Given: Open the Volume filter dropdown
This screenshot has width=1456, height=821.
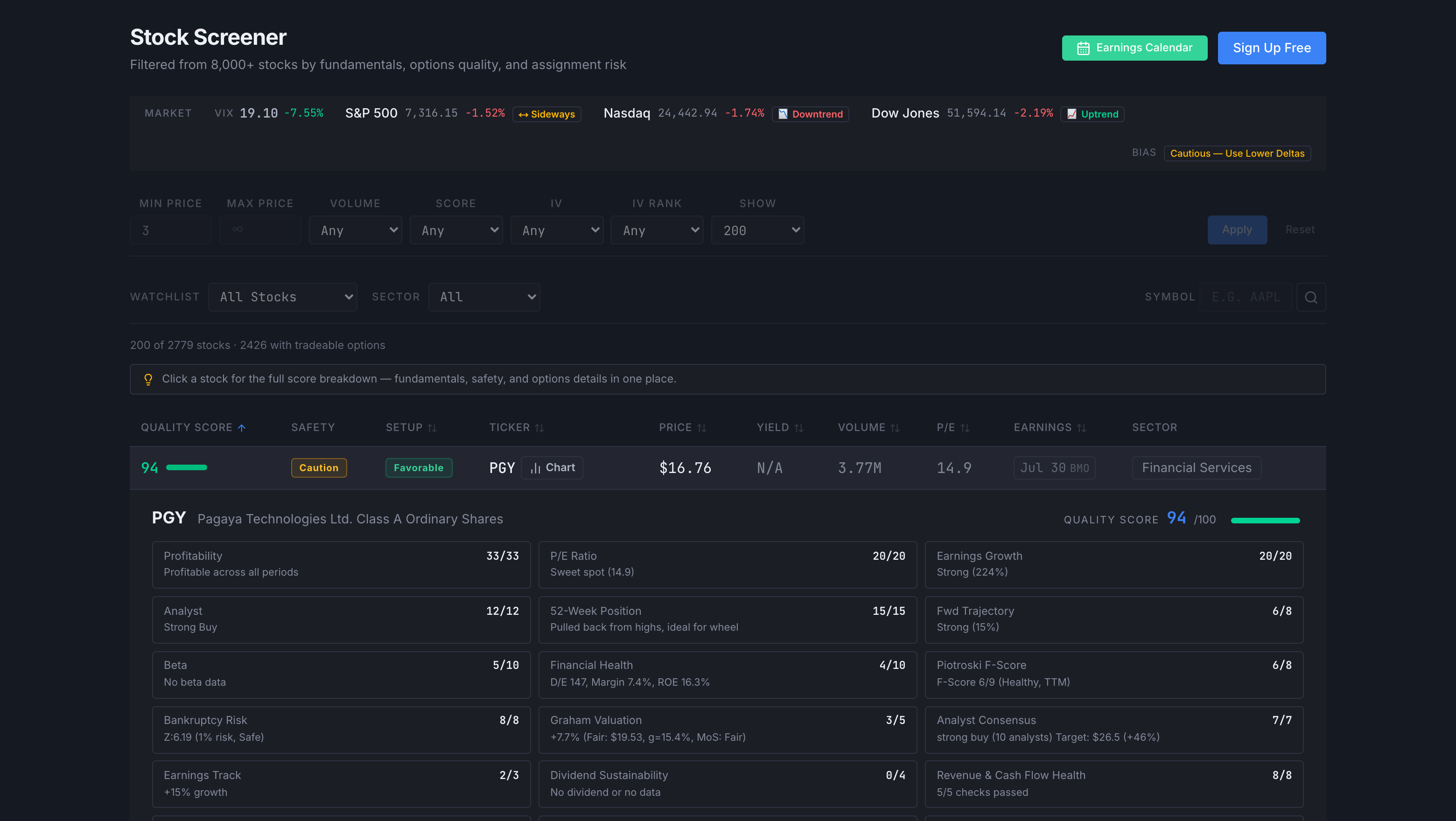Looking at the screenshot, I should (x=356, y=230).
